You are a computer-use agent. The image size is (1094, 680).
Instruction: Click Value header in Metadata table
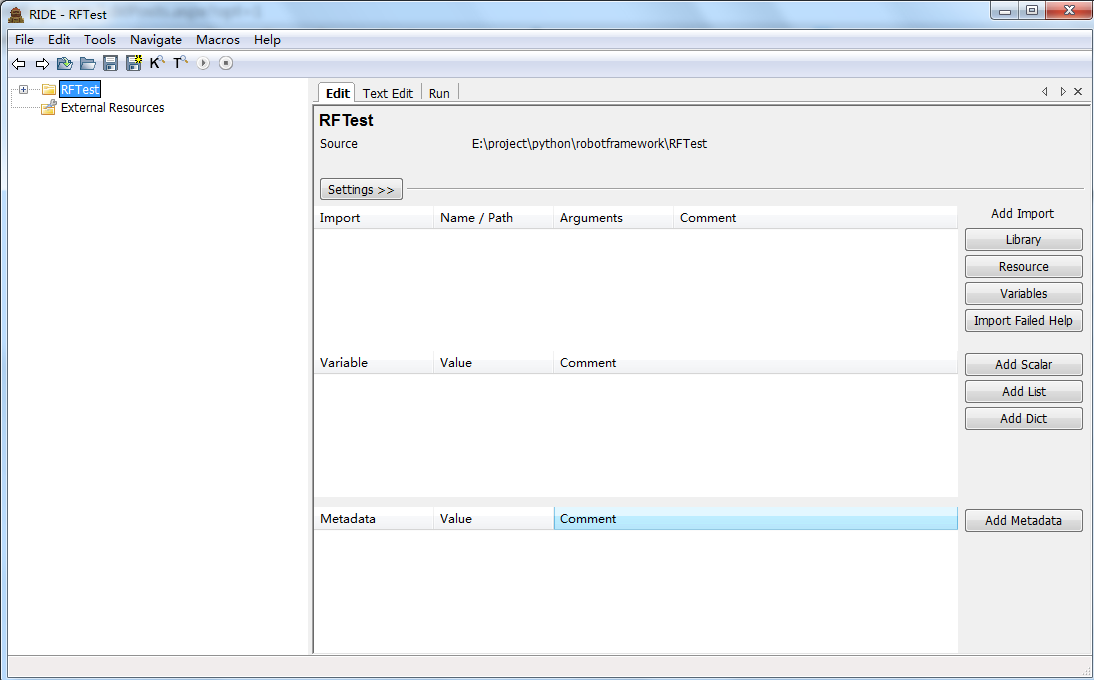493,518
